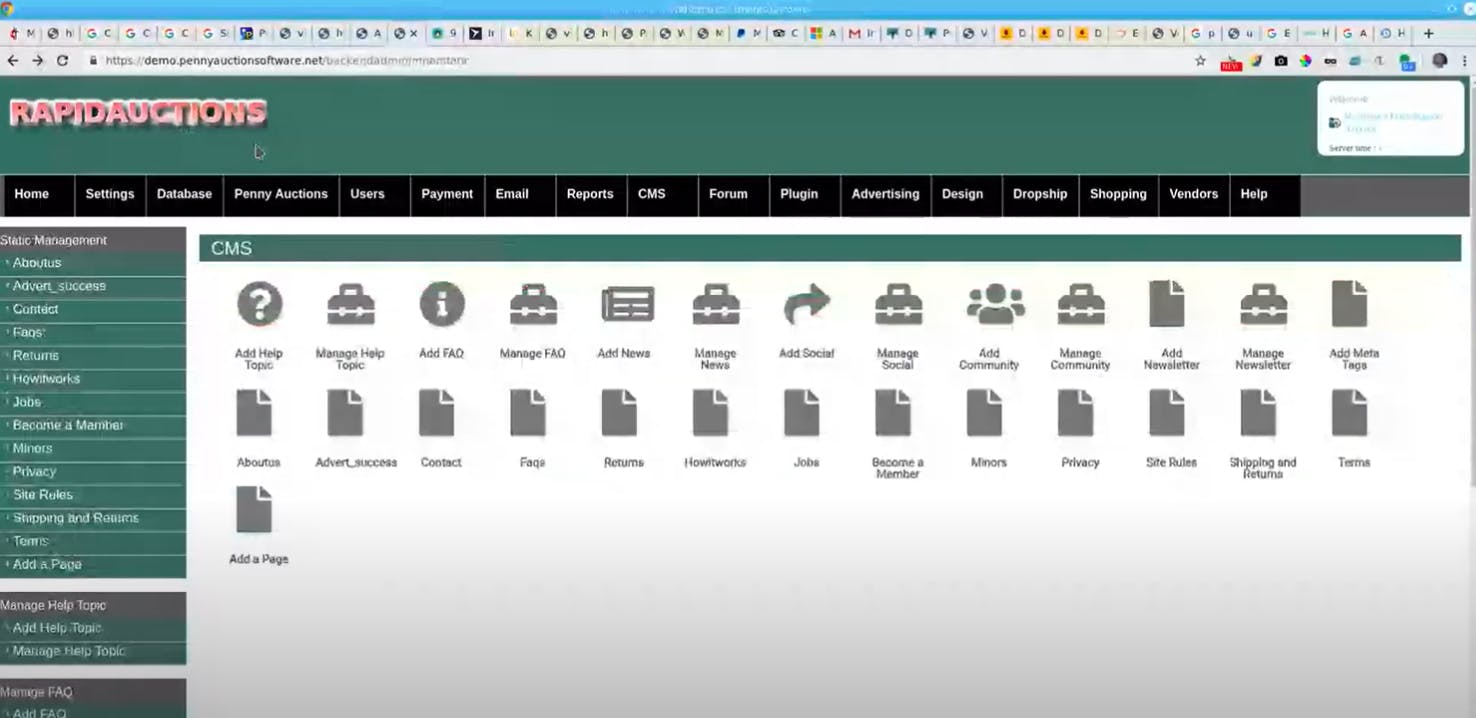Open the Dropship menu
This screenshot has width=1476, height=718.
(1040, 195)
